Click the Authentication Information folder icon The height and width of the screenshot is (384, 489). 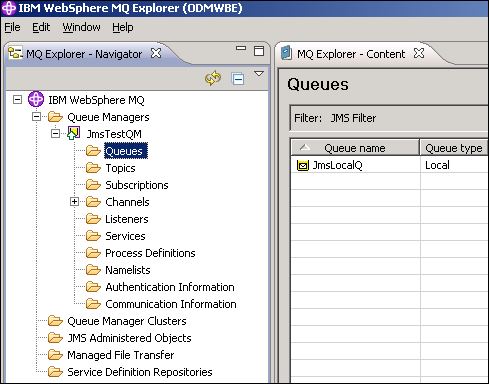tap(93, 287)
